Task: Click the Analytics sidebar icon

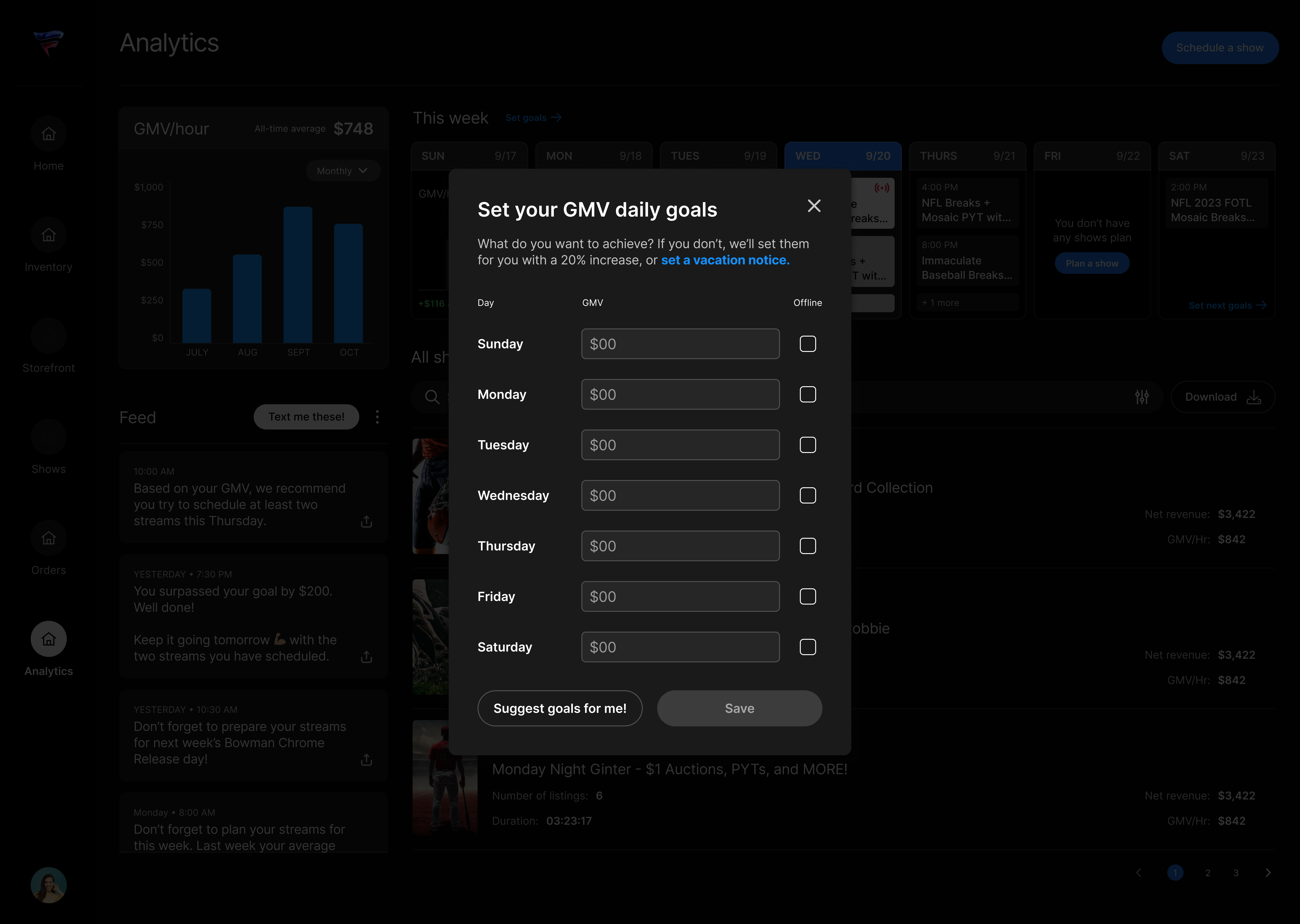Action: (x=48, y=639)
